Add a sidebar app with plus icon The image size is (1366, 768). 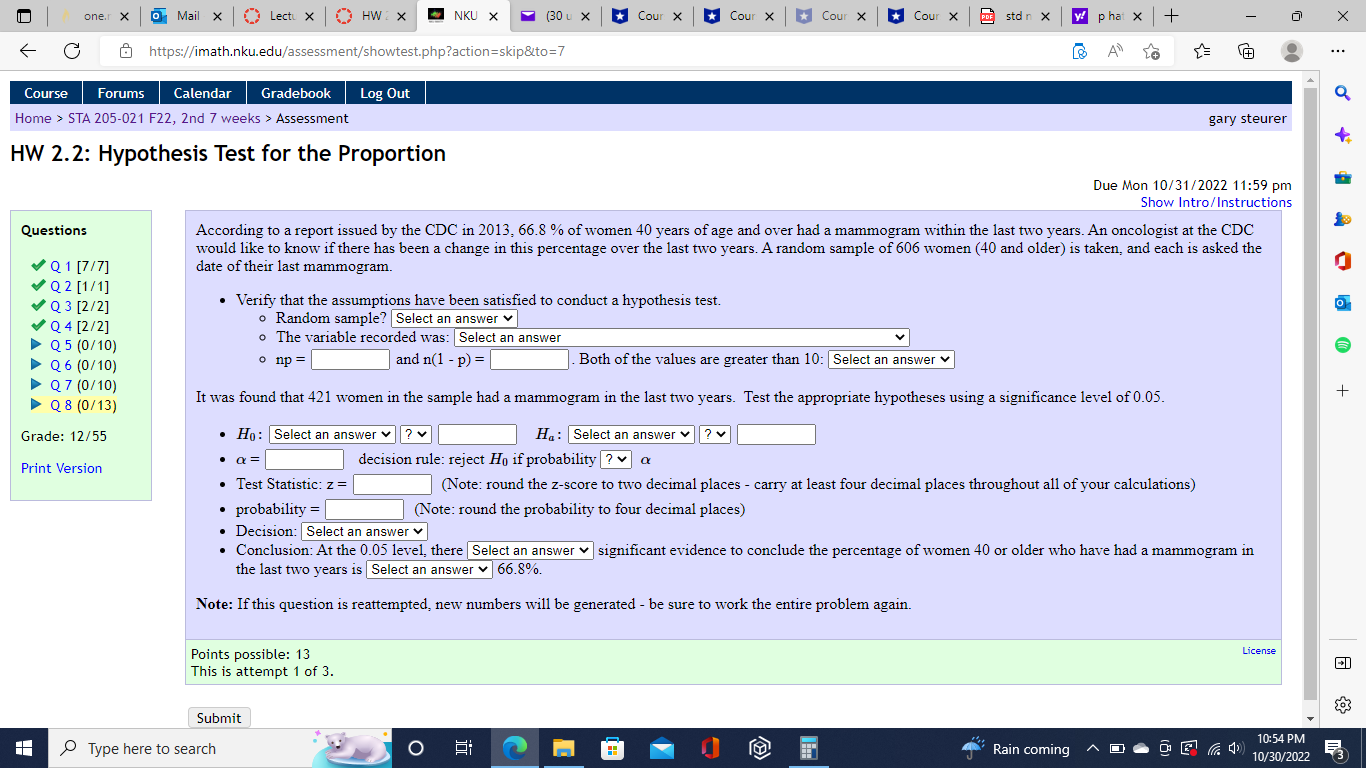(1342, 390)
